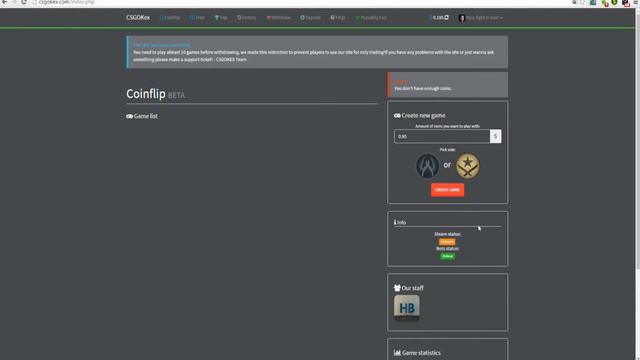Open the Chrome menu hamburger icon
Image resolution: width=640 pixels, height=360 pixels.
636,2
